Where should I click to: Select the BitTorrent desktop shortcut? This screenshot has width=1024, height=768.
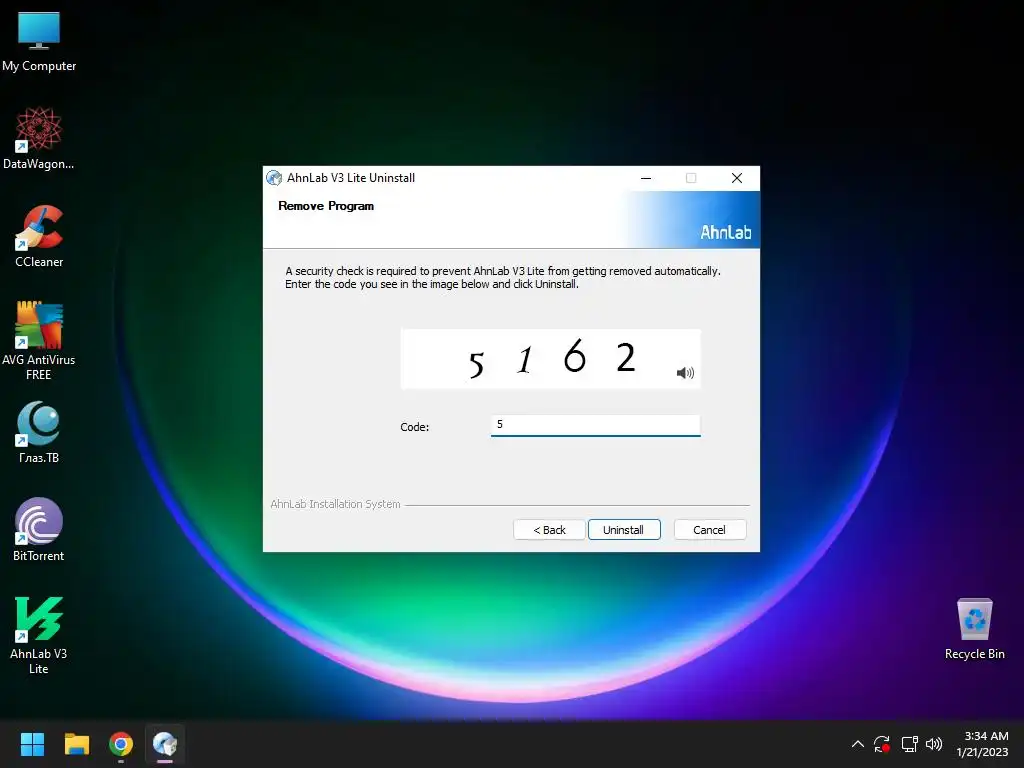[39, 530]
